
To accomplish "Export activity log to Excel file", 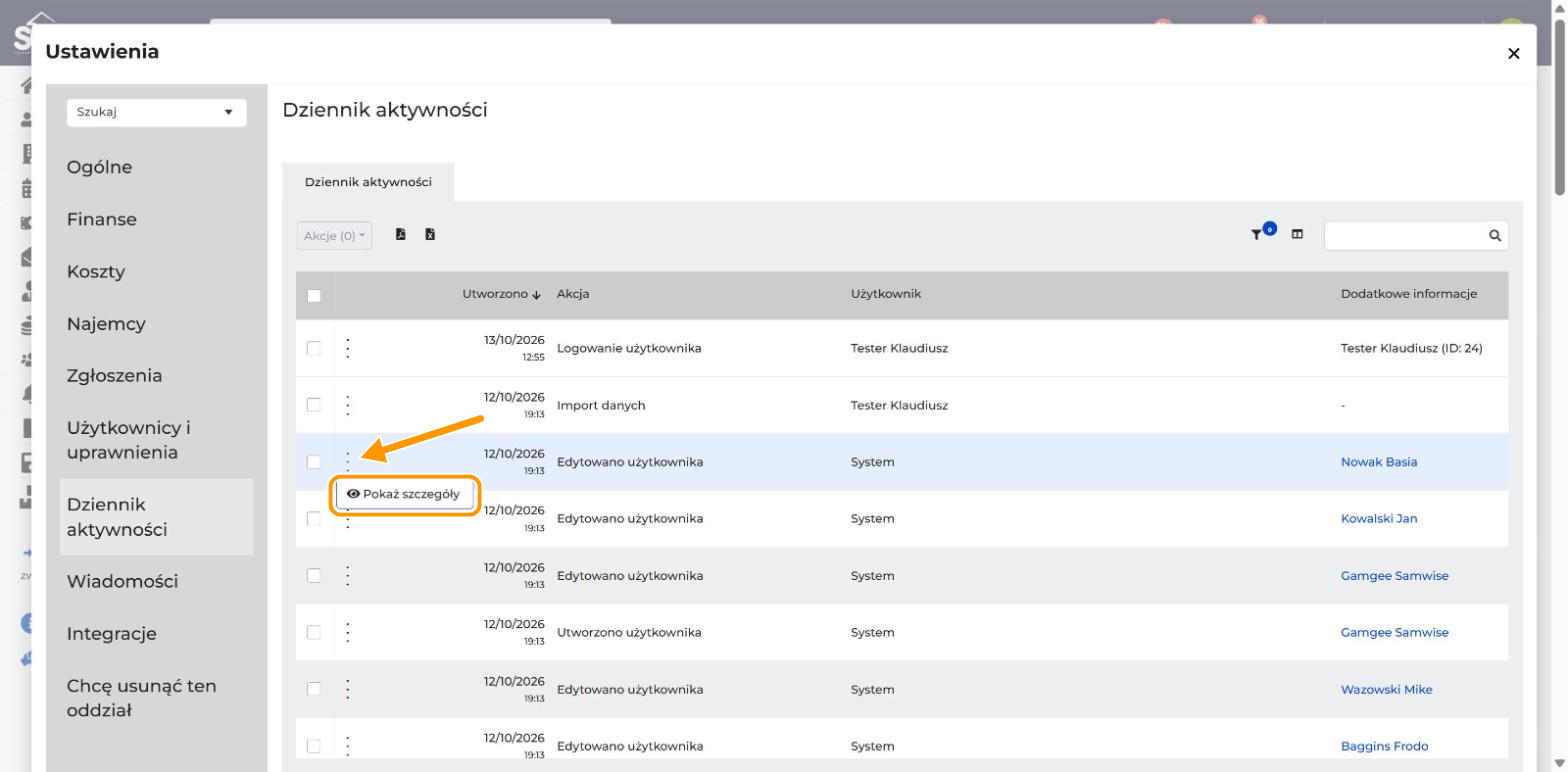I will pyautogui.click(x=430, y=235).
